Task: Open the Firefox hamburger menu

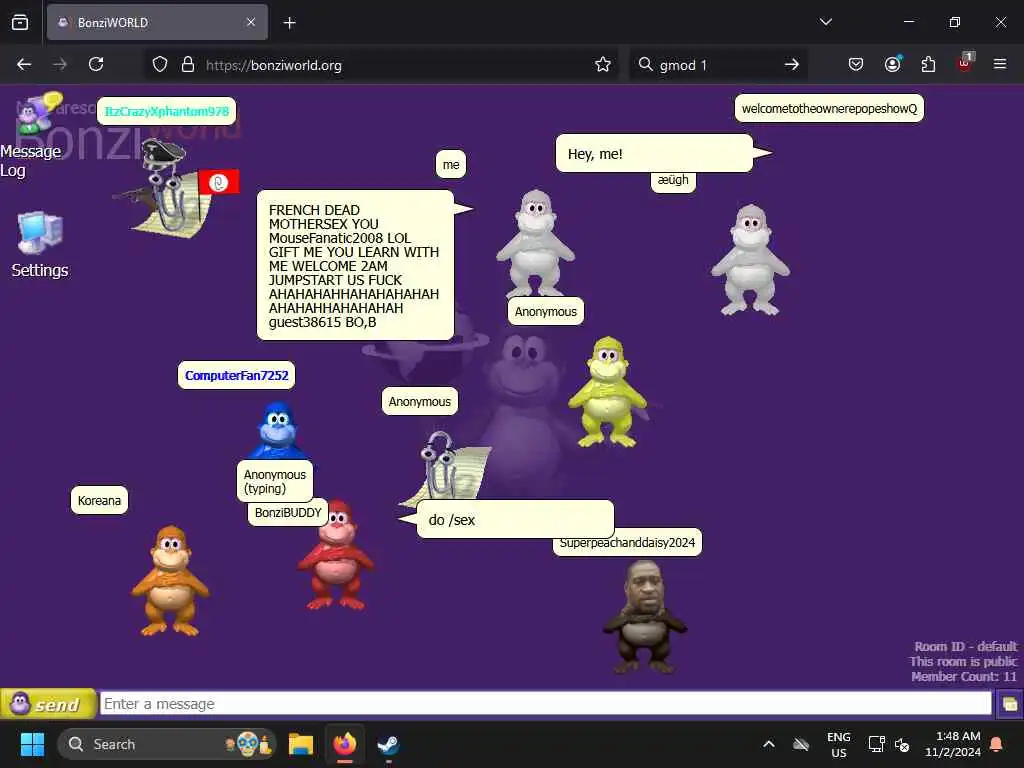Action: [1000, 64]
